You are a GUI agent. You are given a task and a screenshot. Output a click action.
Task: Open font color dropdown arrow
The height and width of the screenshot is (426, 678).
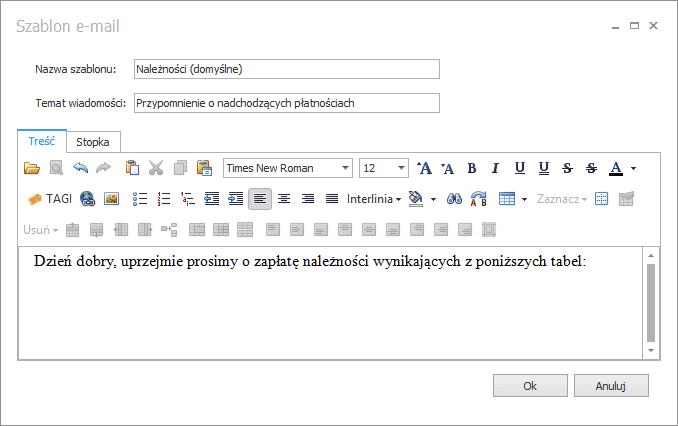click(x=633, y=168)
